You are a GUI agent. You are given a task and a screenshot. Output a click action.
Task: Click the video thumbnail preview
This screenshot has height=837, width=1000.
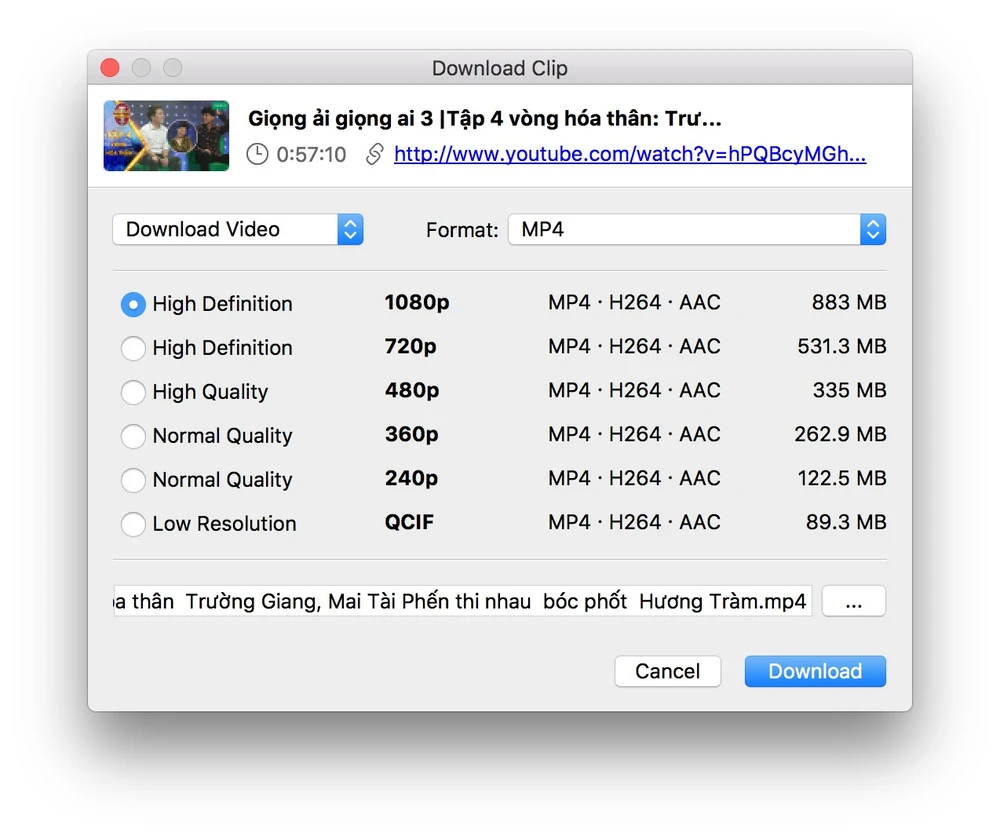[166, 135]
